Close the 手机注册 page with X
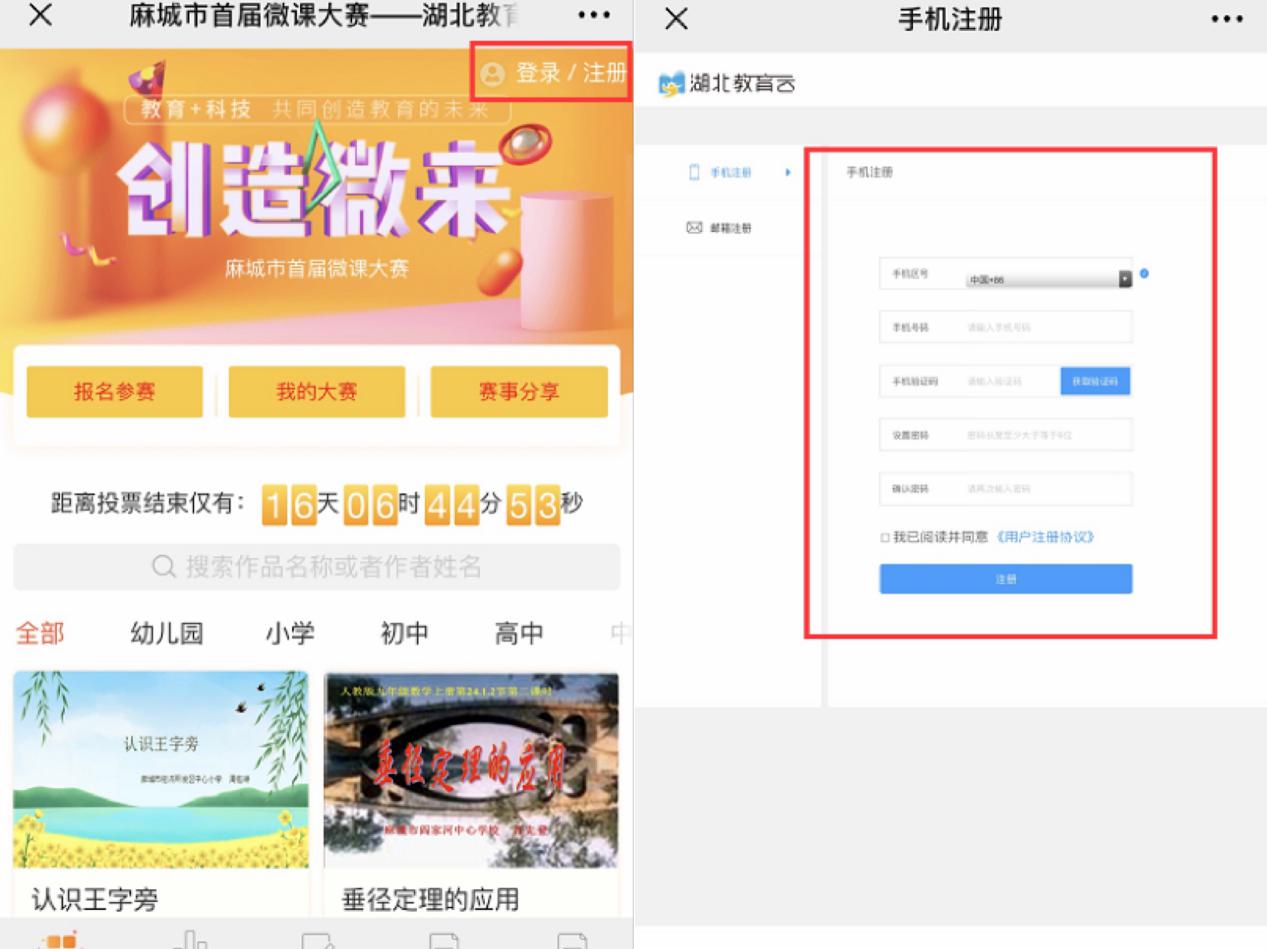Viewport: 1267px width, 949px height. tap(676, 19)
